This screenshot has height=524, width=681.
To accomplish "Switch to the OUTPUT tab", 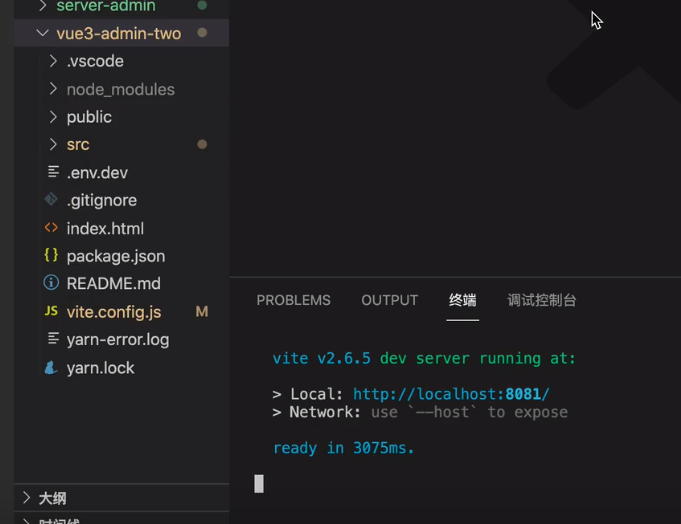I will click(390, 300).
